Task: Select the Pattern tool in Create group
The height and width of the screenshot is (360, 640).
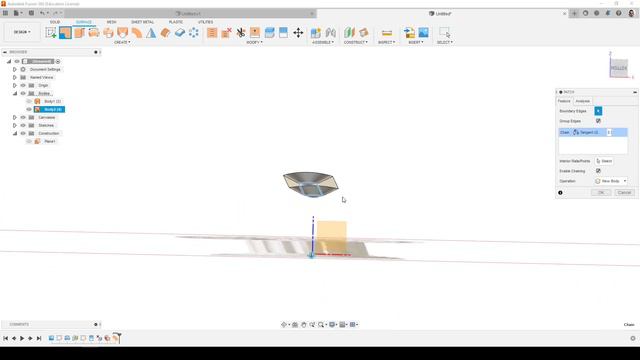Action: (194, 33)
